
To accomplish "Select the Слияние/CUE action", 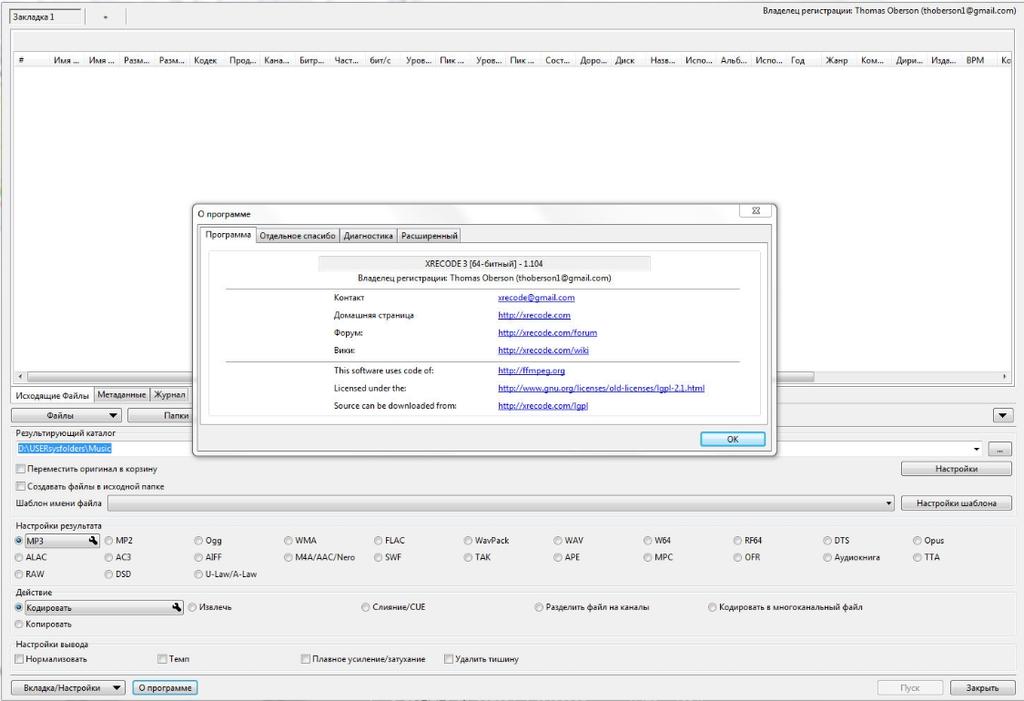I will tap(393, 608).
